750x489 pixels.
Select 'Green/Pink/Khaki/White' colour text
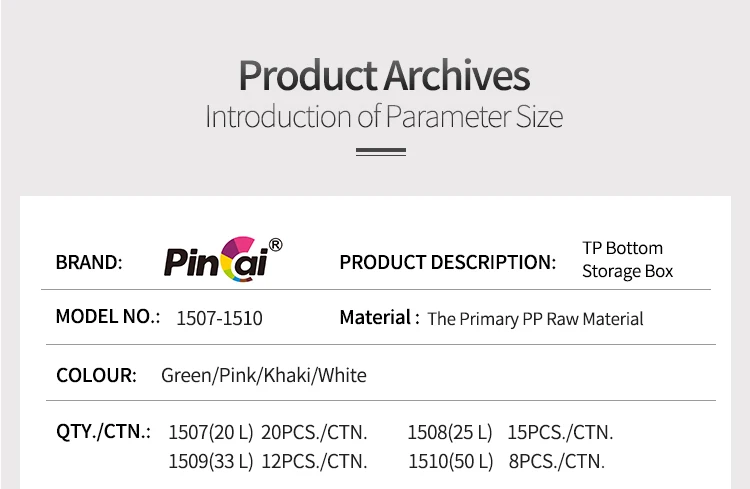(264, 376)
